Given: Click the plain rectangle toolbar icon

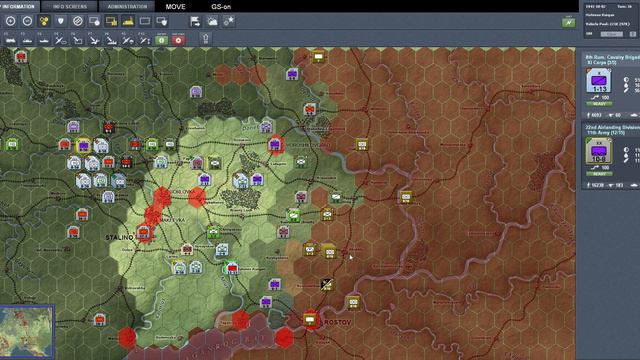Looking at the screenshot, I should 145,21.
